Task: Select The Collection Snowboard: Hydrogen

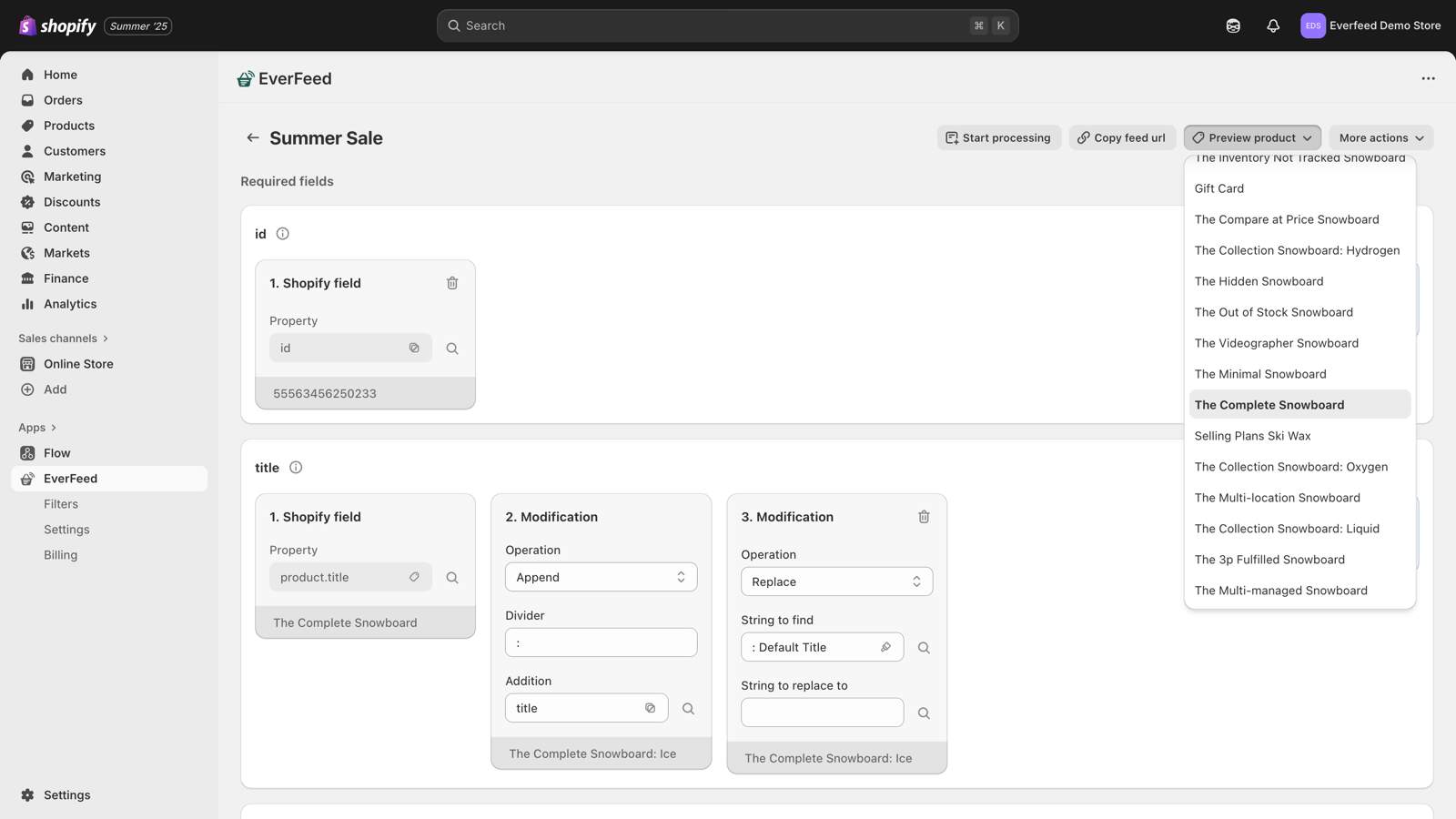Action: click(x=1299, y=250)
